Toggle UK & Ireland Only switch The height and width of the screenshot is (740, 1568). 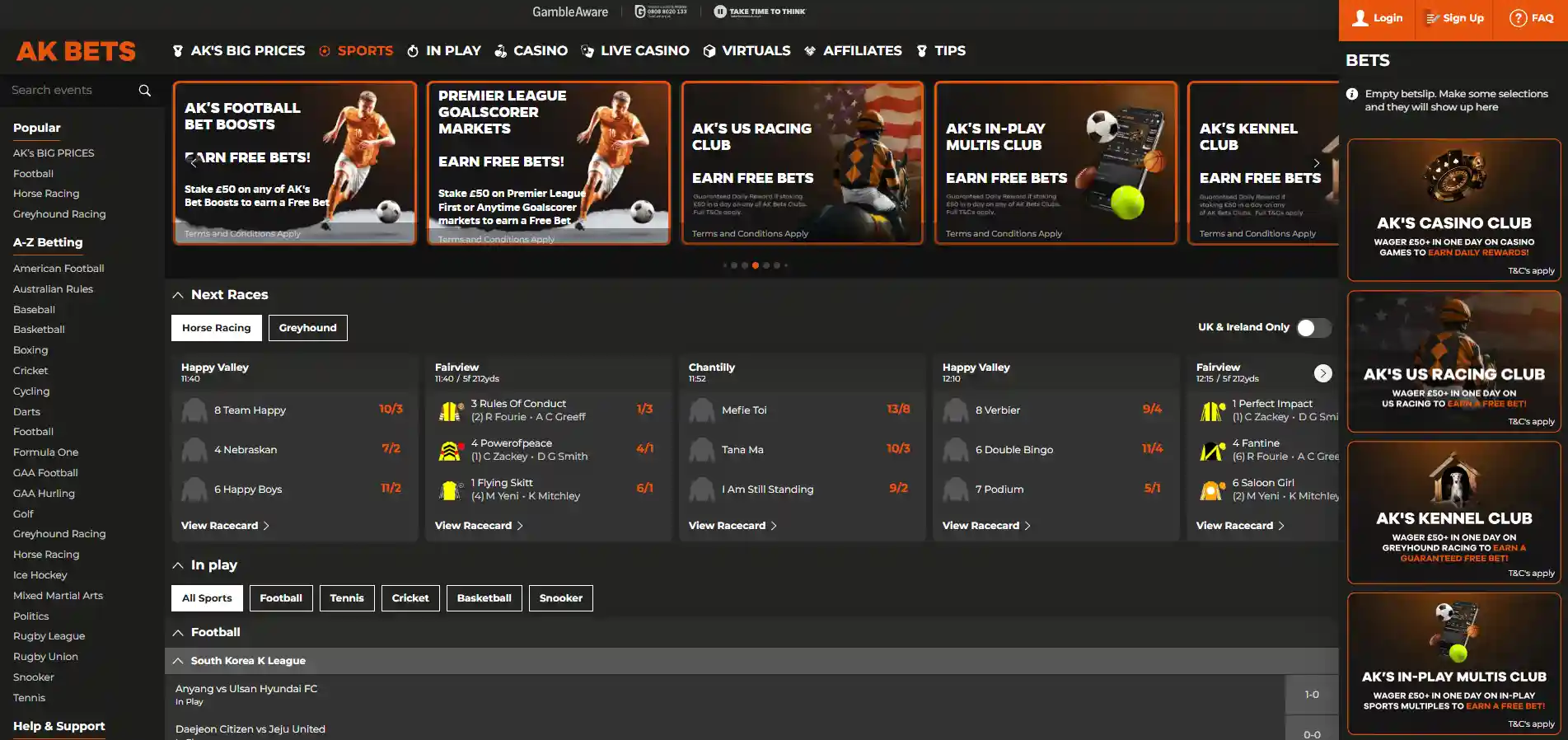click(1313, 328)
